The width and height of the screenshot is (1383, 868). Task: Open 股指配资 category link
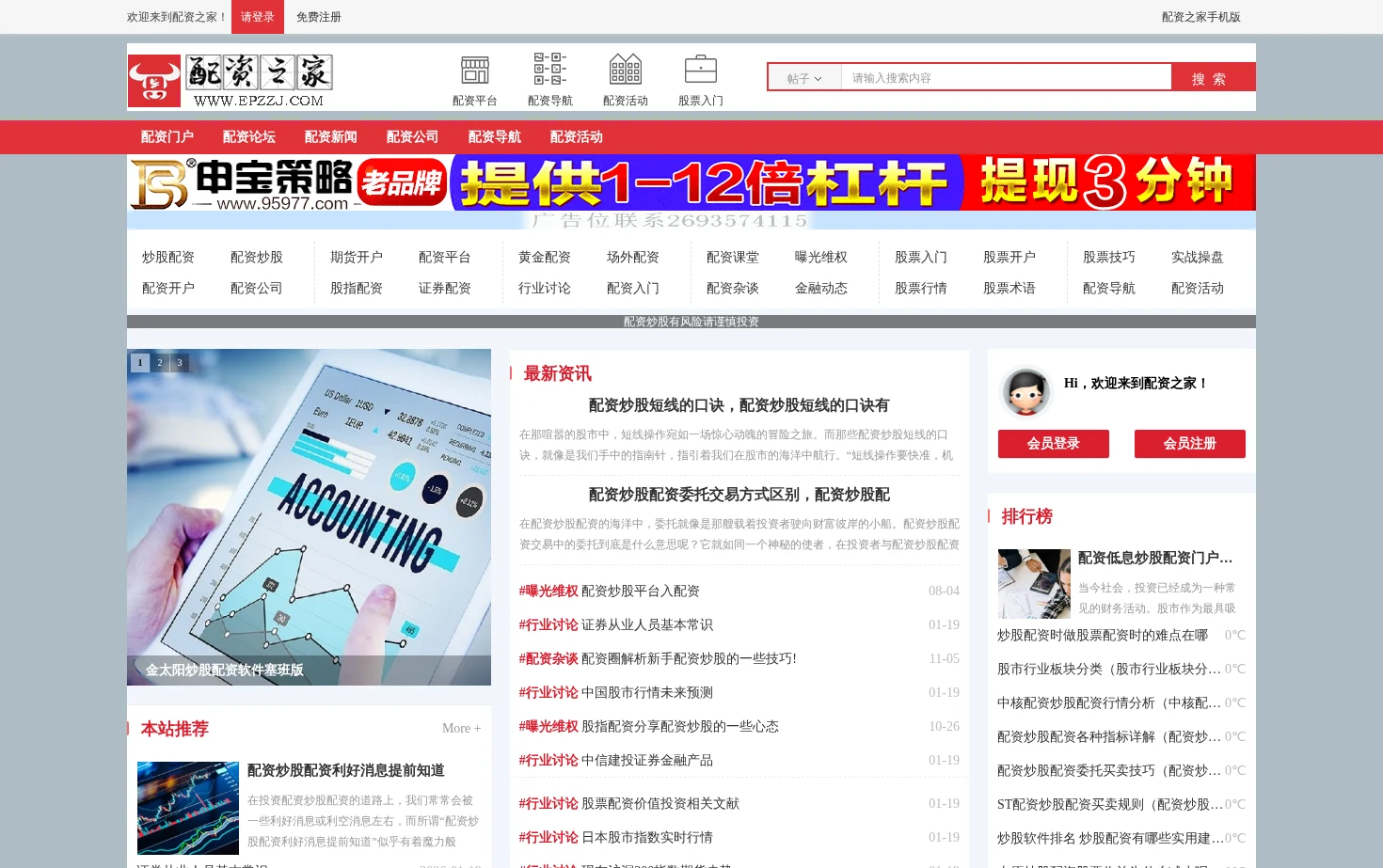click(x=357, y=288)
